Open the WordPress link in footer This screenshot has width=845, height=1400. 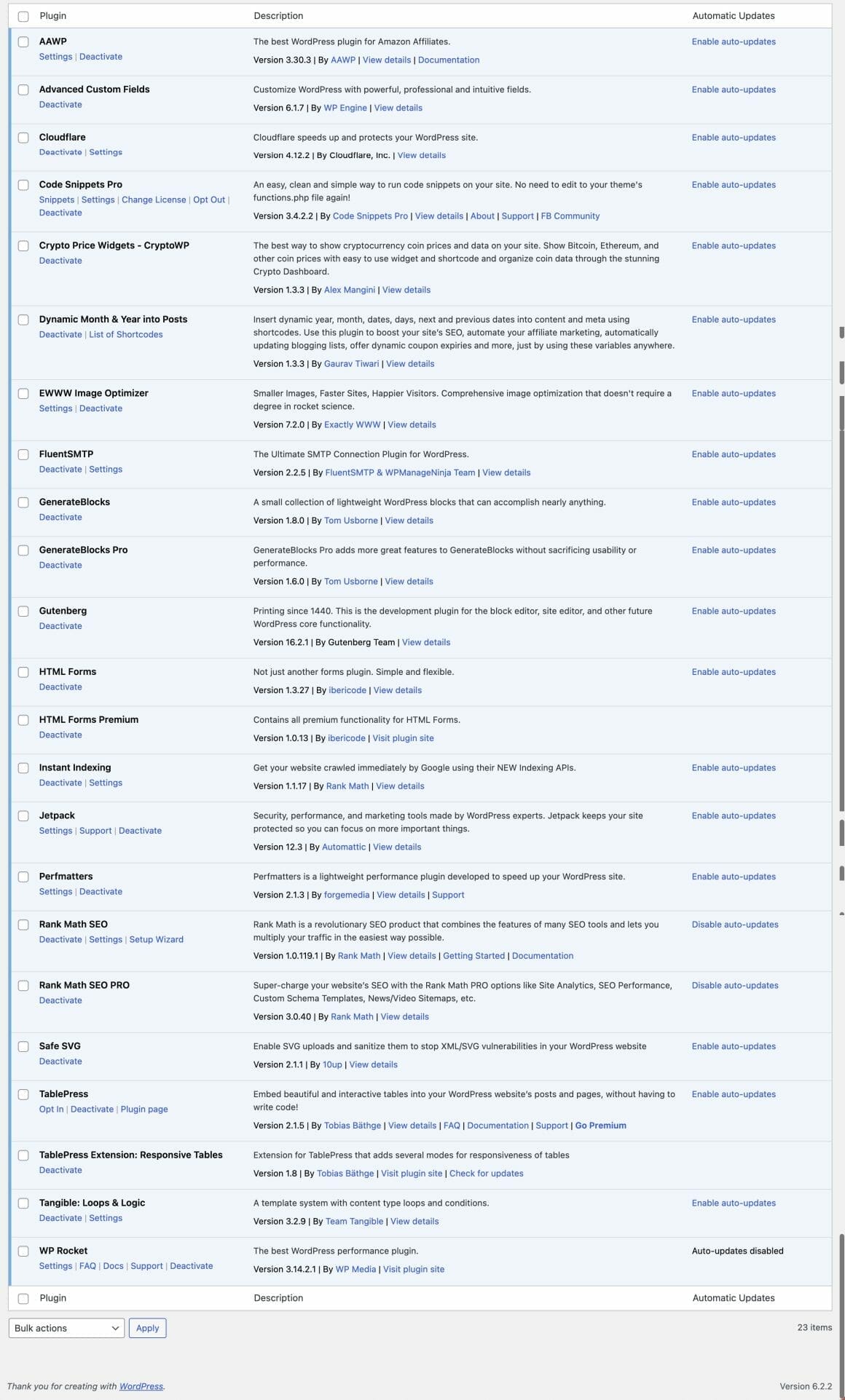141,1386
